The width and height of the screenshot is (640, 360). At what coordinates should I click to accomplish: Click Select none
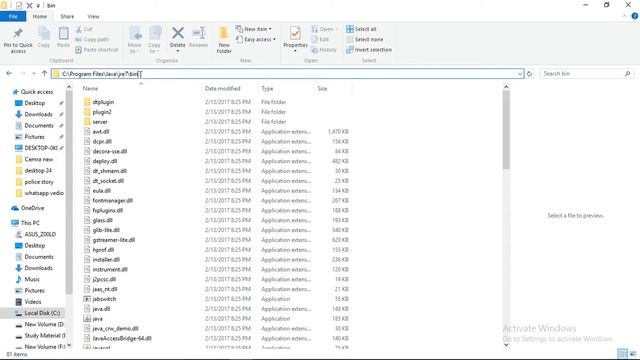364,39
